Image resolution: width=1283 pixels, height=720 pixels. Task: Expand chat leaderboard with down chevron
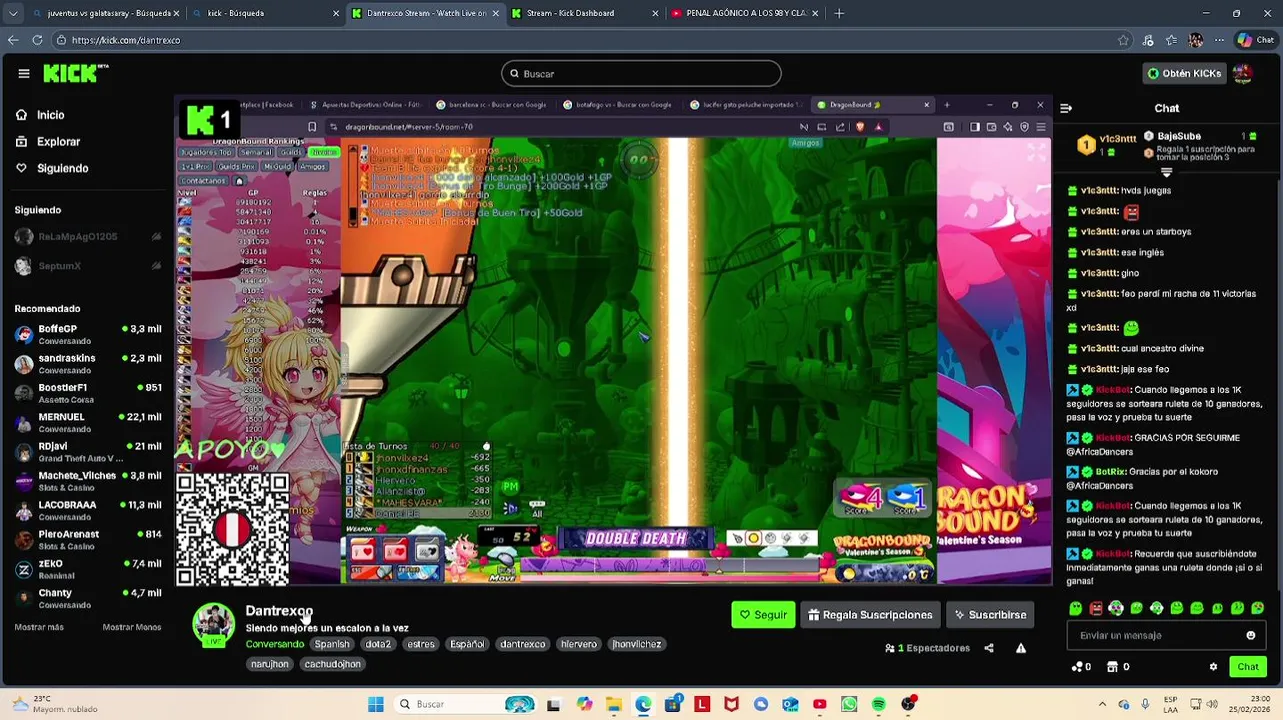1166,172
